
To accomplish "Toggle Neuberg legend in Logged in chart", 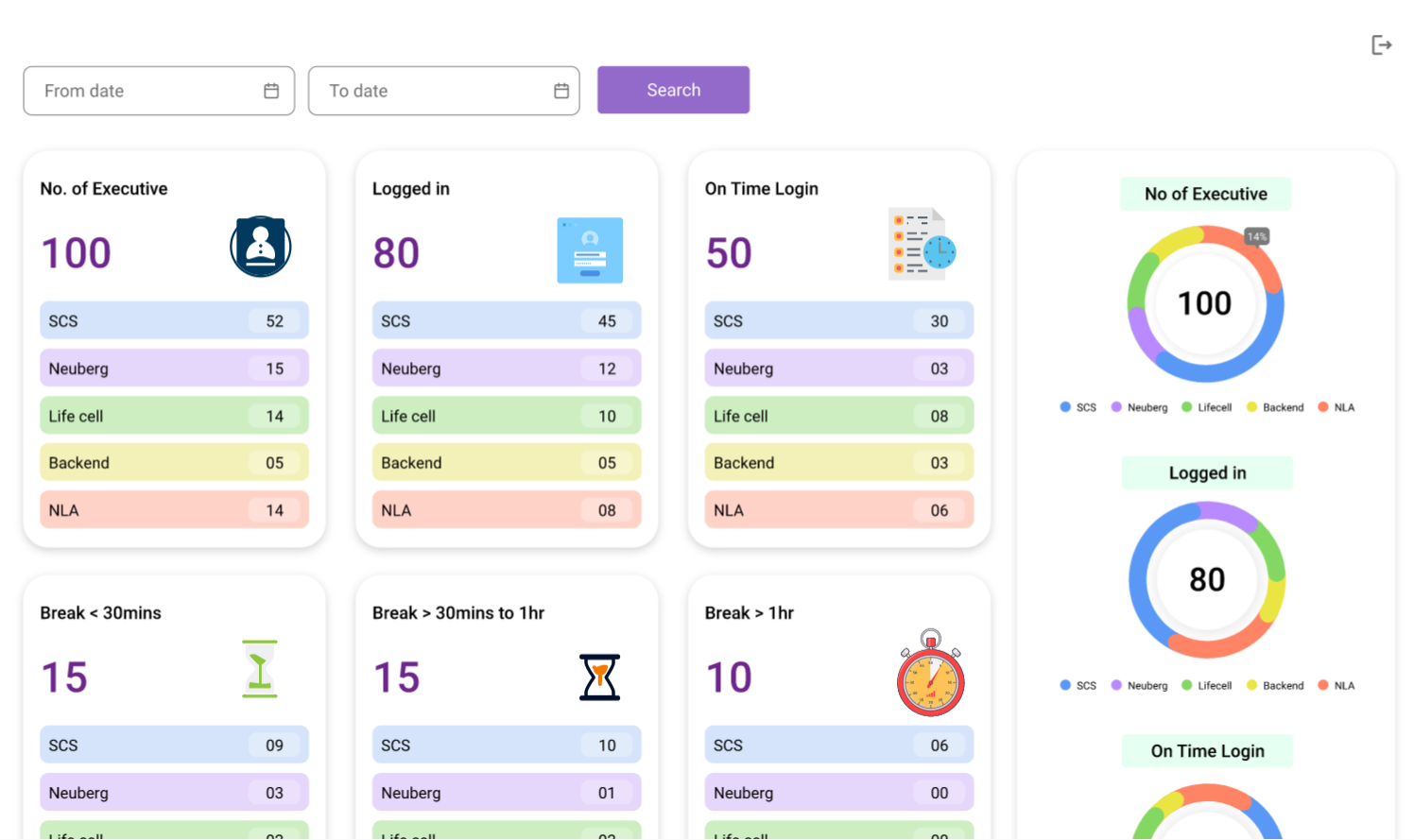I will [1139, 685].
